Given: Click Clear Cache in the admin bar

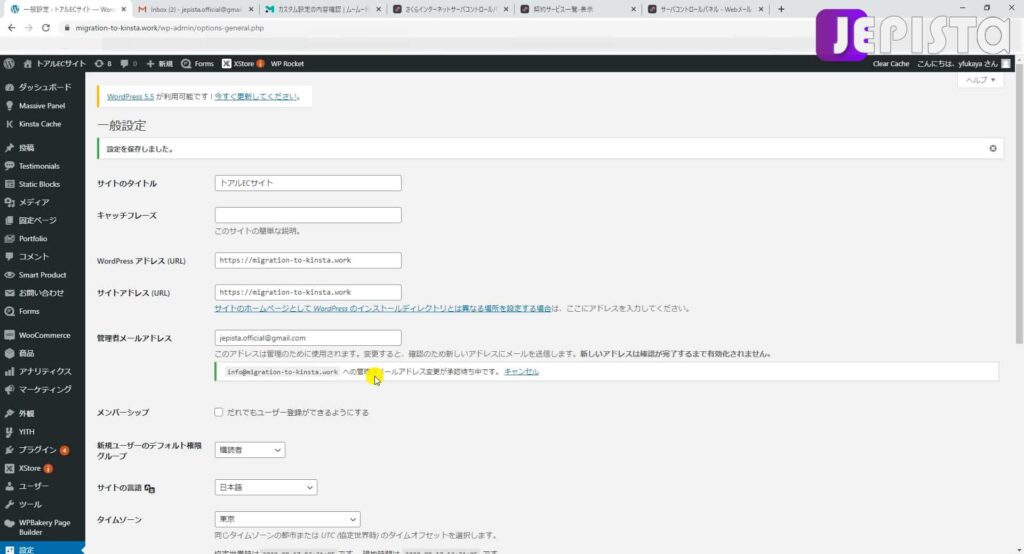Looking at the screenshot, I should click(x=891, y=63).
